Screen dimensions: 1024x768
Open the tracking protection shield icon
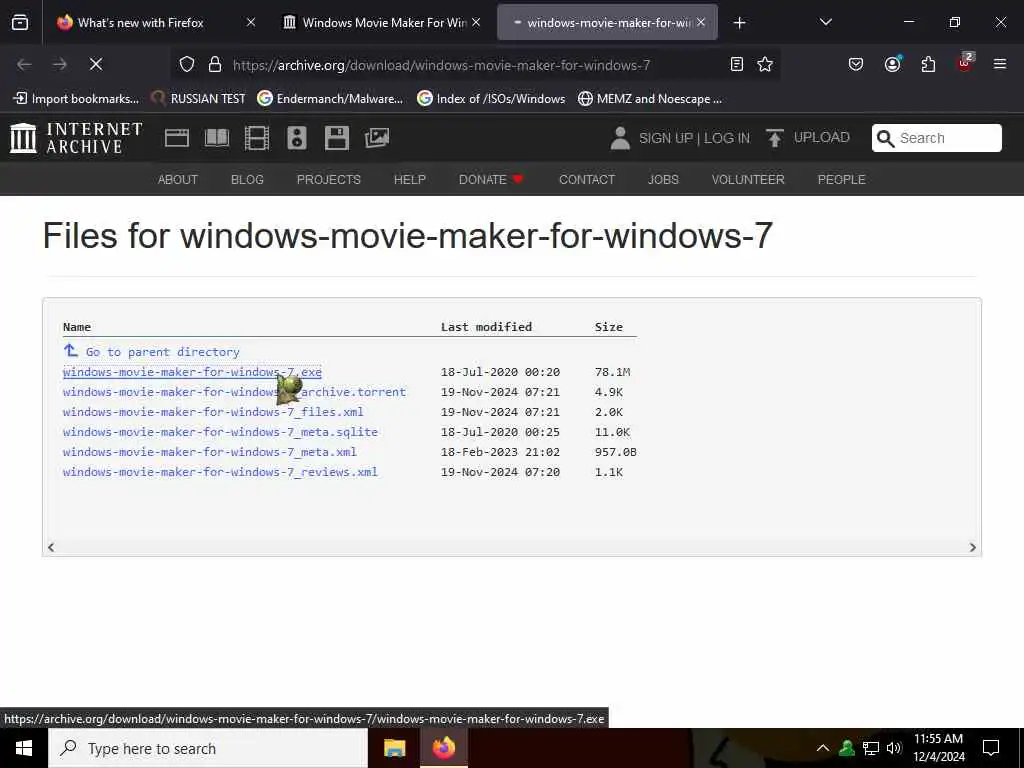click(187, 64)
